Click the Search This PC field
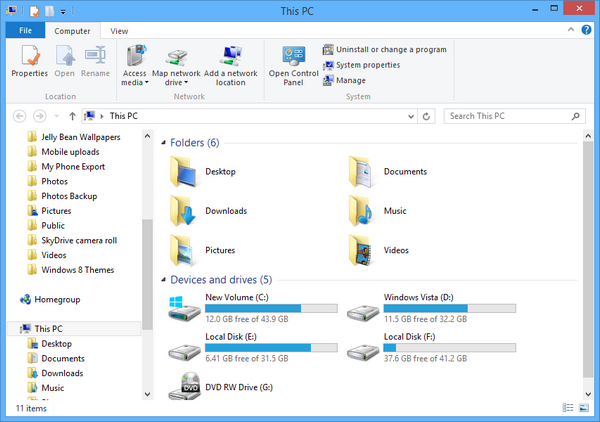600x422 pixels. (x=514, y=116)
